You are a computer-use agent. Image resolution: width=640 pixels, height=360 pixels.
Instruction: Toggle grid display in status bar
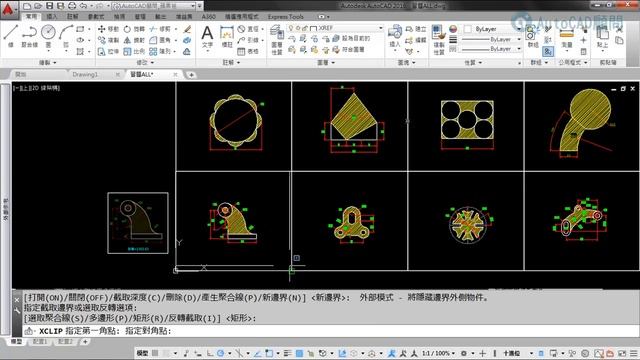click(x=155, y=353)
